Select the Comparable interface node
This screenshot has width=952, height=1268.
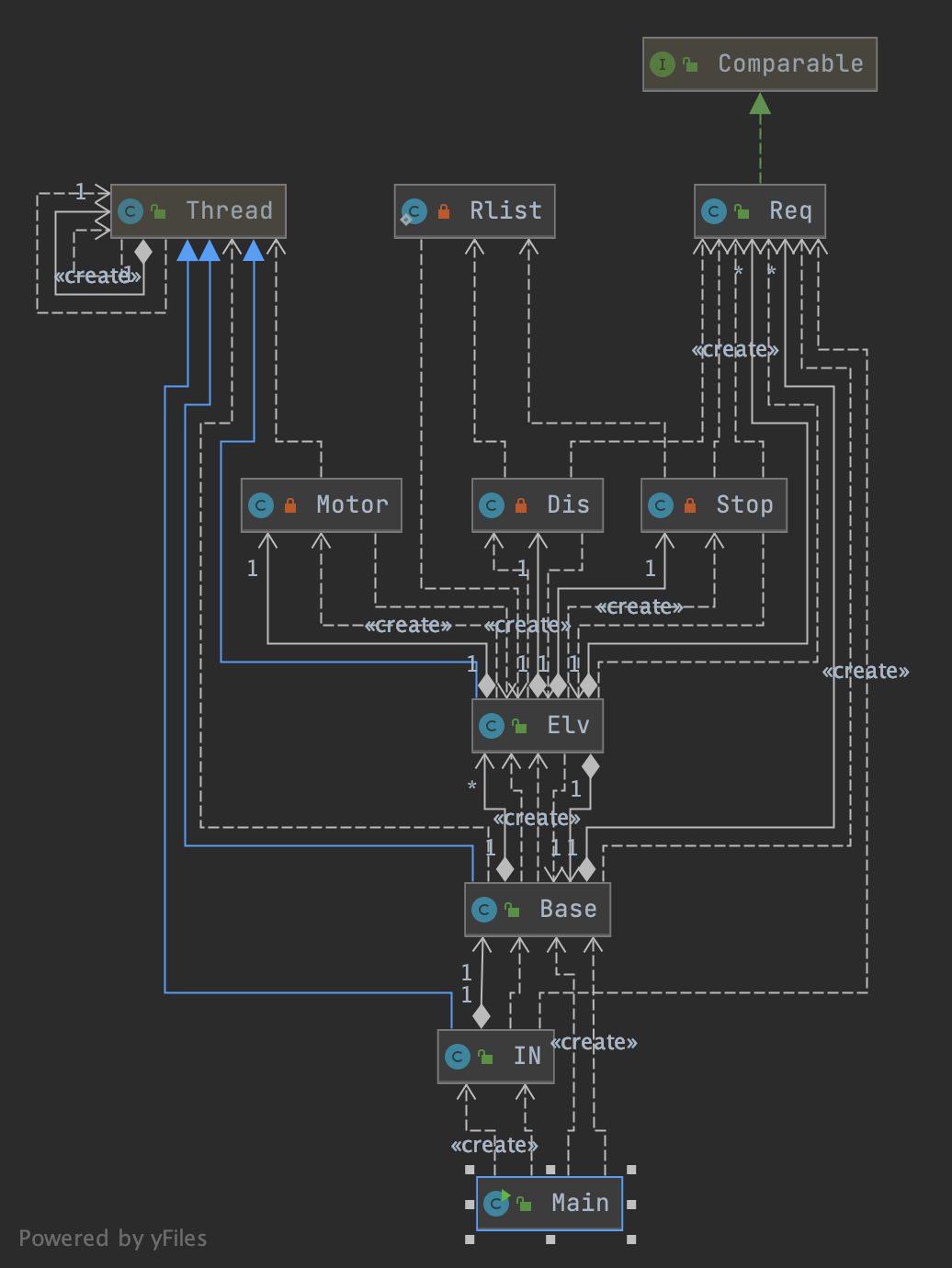coord(760,64)
